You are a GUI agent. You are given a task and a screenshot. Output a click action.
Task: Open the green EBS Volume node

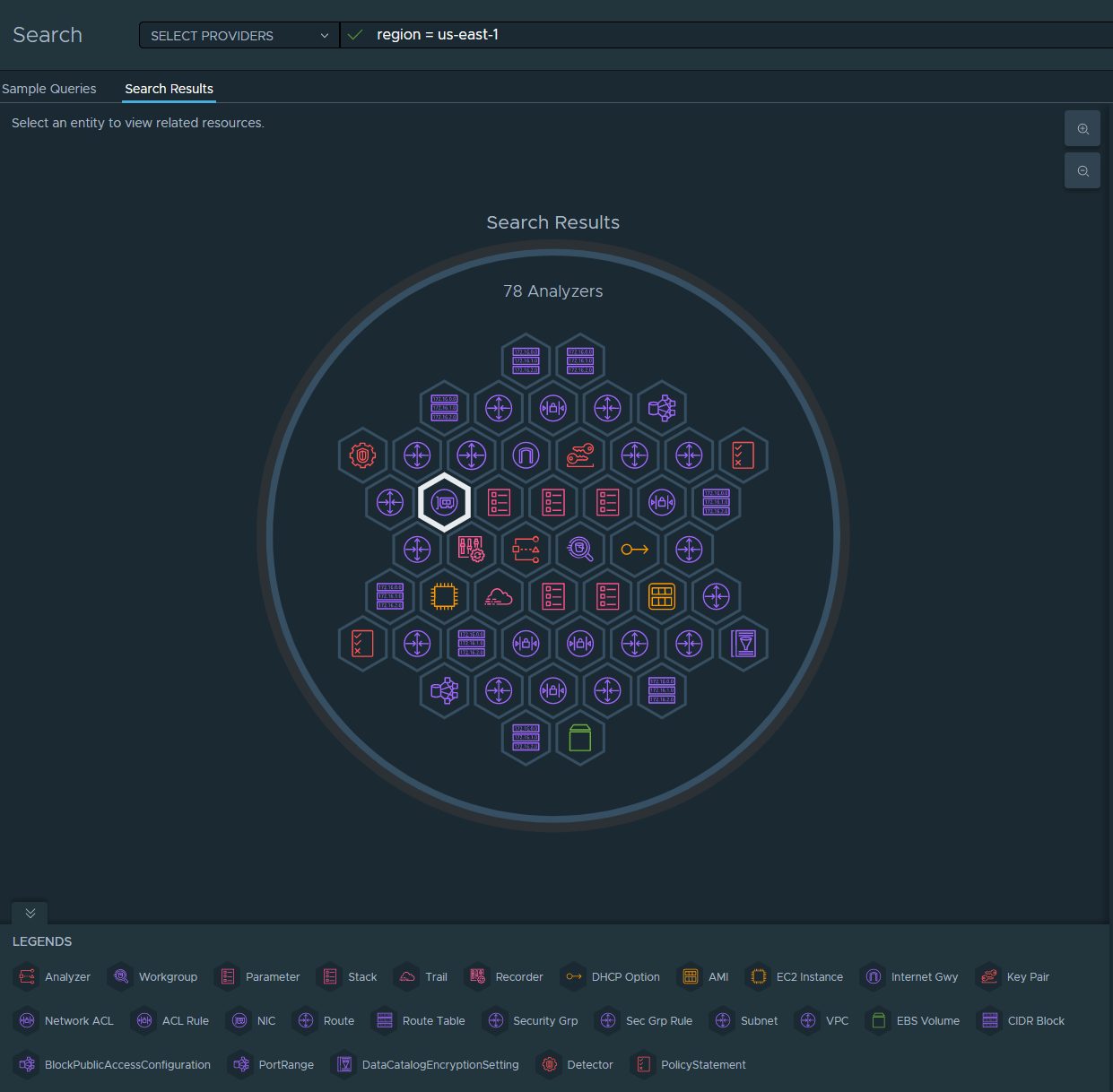(580, 738)
